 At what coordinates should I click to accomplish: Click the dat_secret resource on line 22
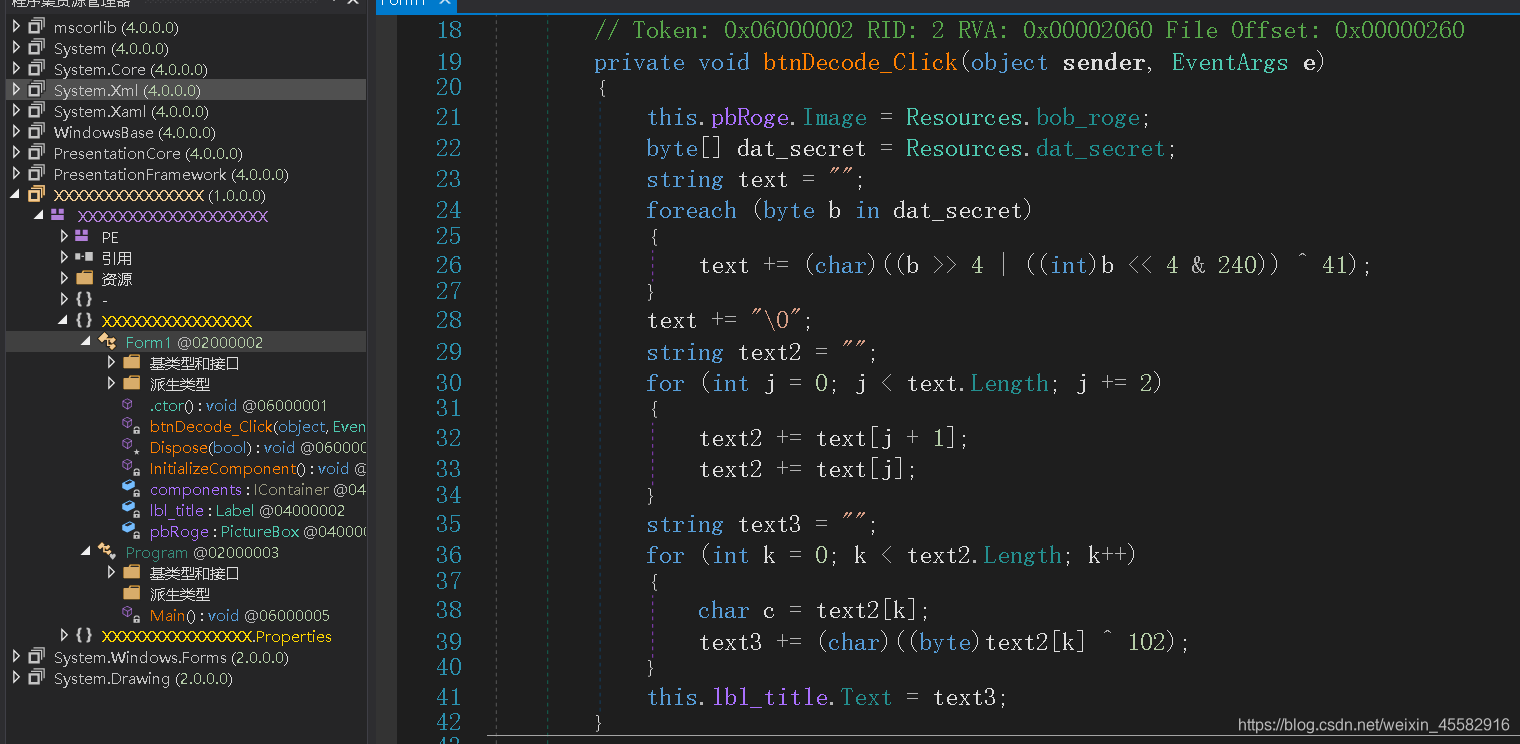(x=1101, y=148)
